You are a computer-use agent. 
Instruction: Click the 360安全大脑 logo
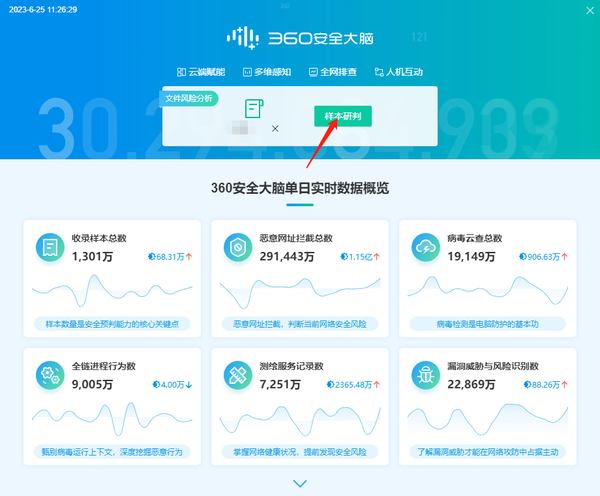tap(300, 39)
